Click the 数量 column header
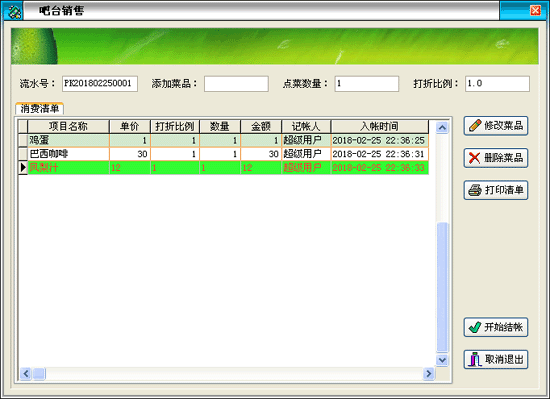The height and width of the screenshot is (399, 550). [220, 126]
